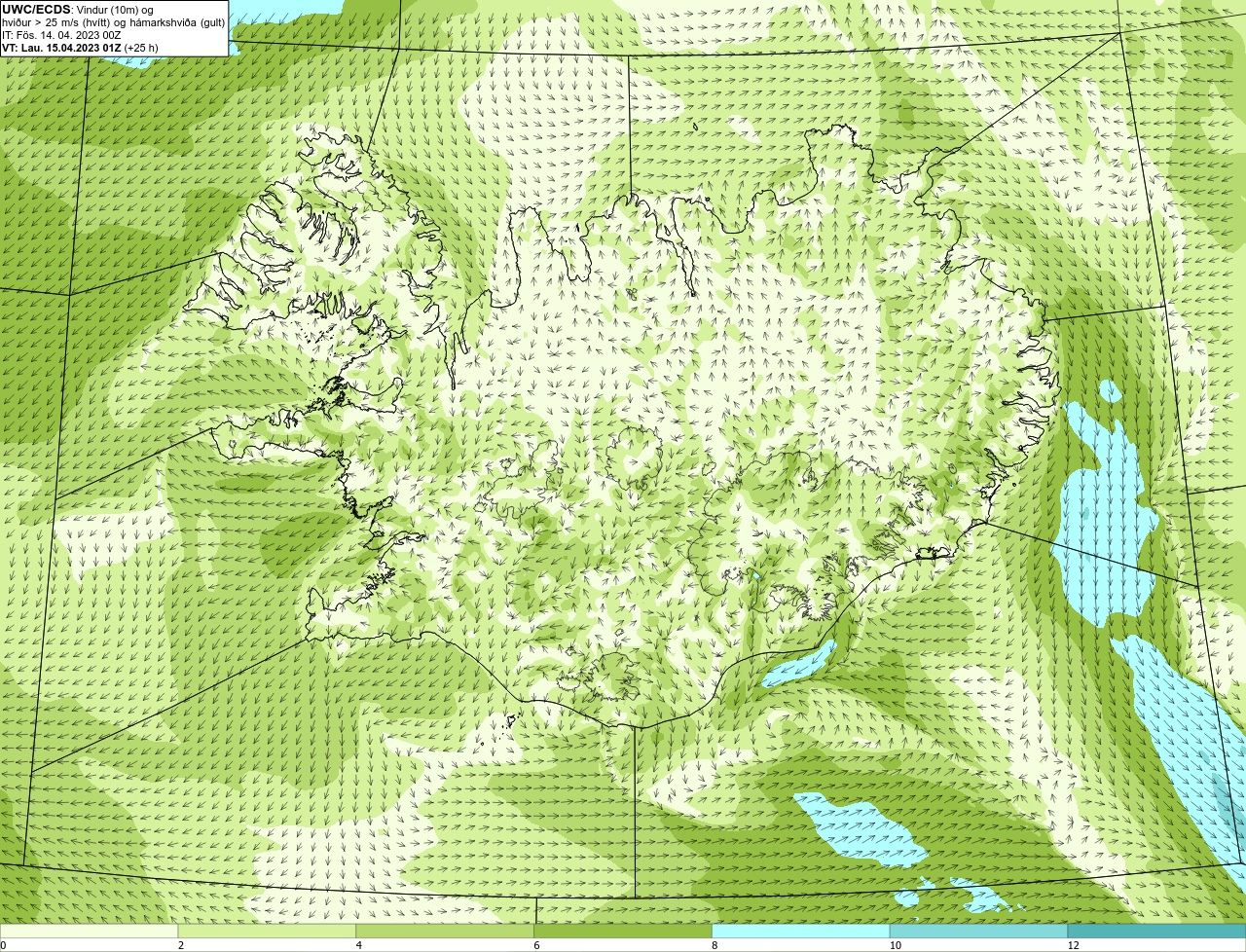The width and height of the screenshot is (1246, 952).
Task: Click the "IT: Fös. 14. 04. 2023 00Z" line
Action: (x=61, y=35)
